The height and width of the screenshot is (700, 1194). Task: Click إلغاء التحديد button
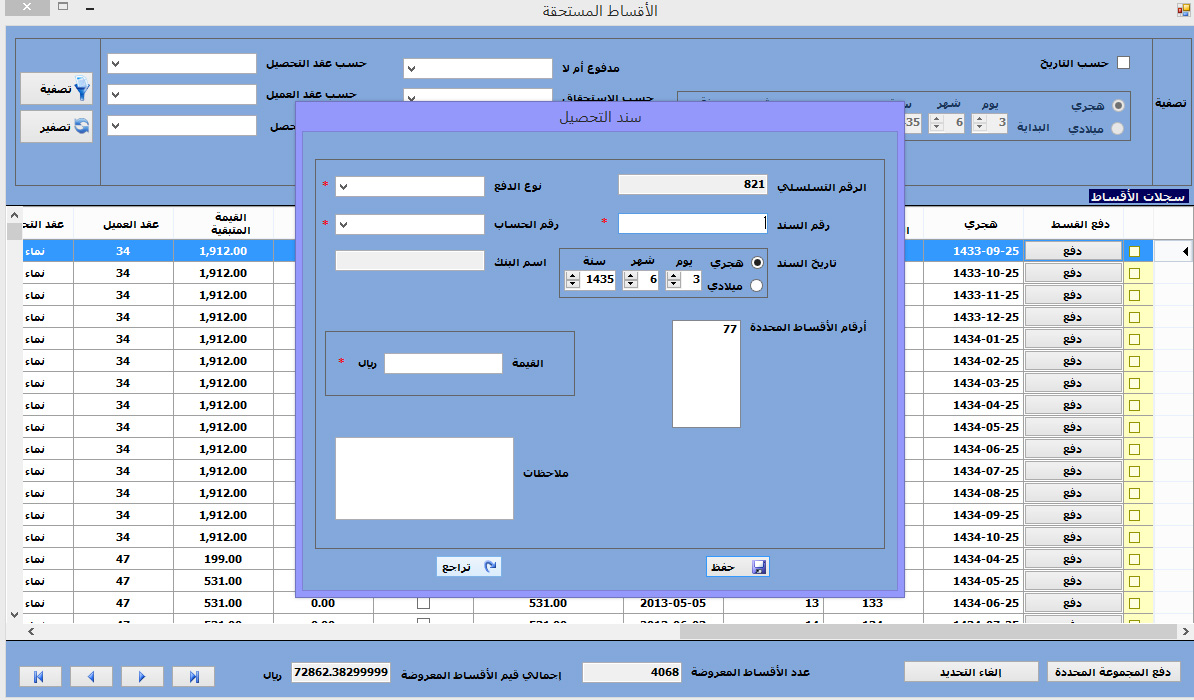click(970, 671)
